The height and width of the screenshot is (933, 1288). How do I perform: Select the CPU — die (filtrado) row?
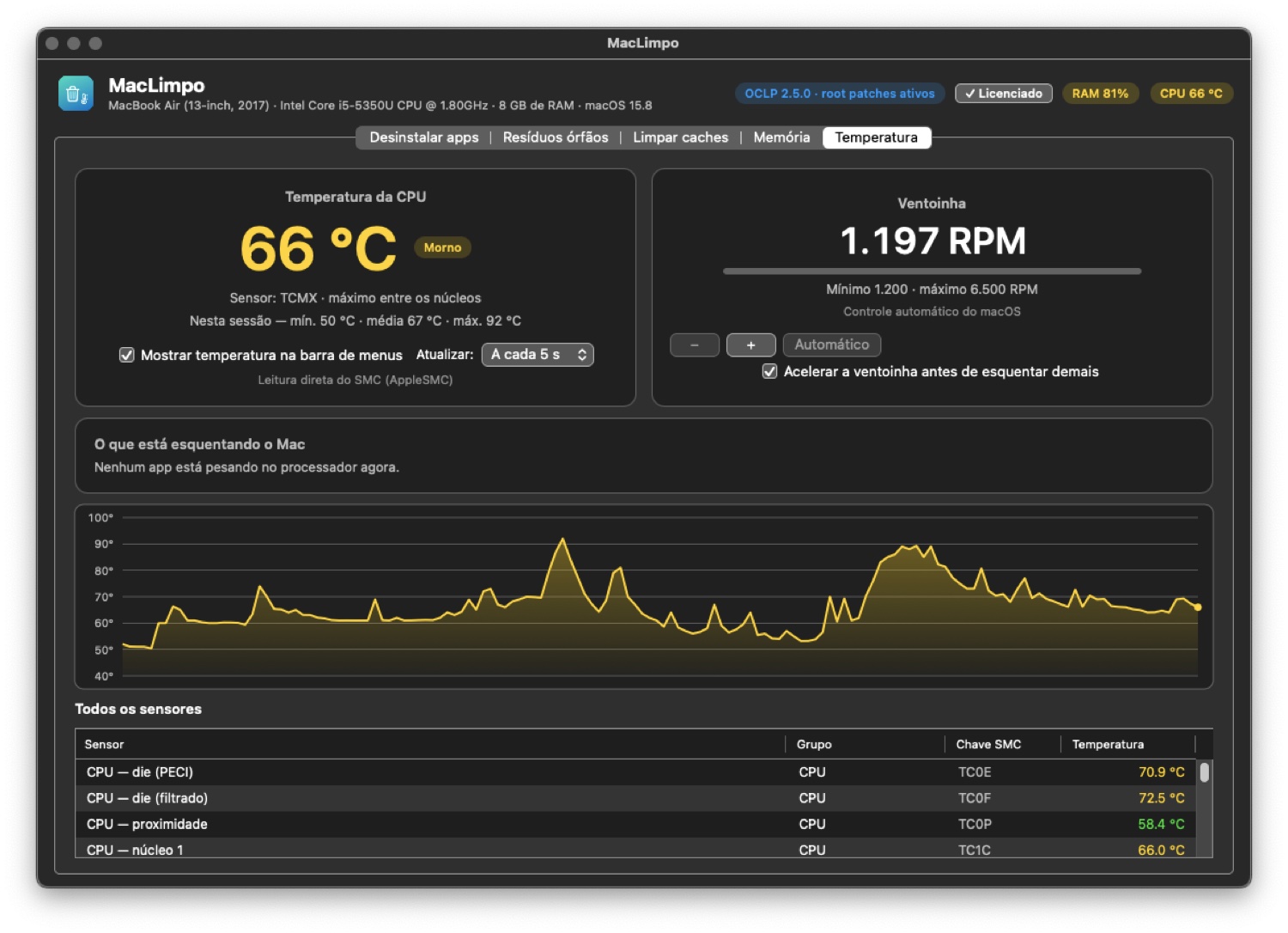[636, 798]
